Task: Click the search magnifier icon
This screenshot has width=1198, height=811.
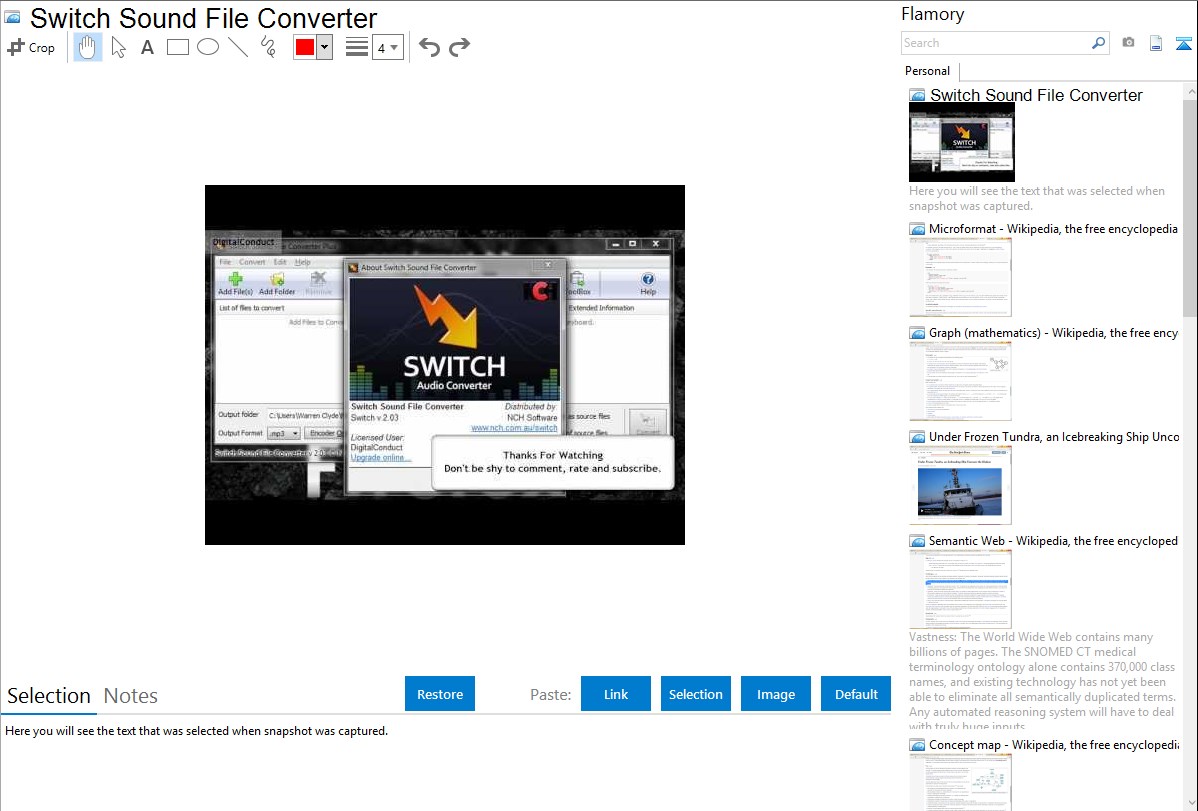Action: (x=1098, y=43)
